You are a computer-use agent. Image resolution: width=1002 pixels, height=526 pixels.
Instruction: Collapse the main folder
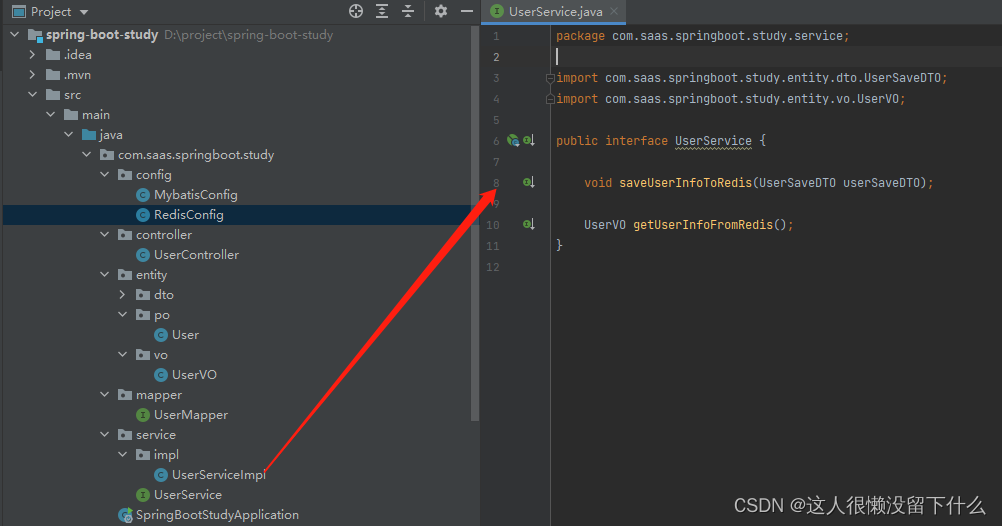pos(50,114)
